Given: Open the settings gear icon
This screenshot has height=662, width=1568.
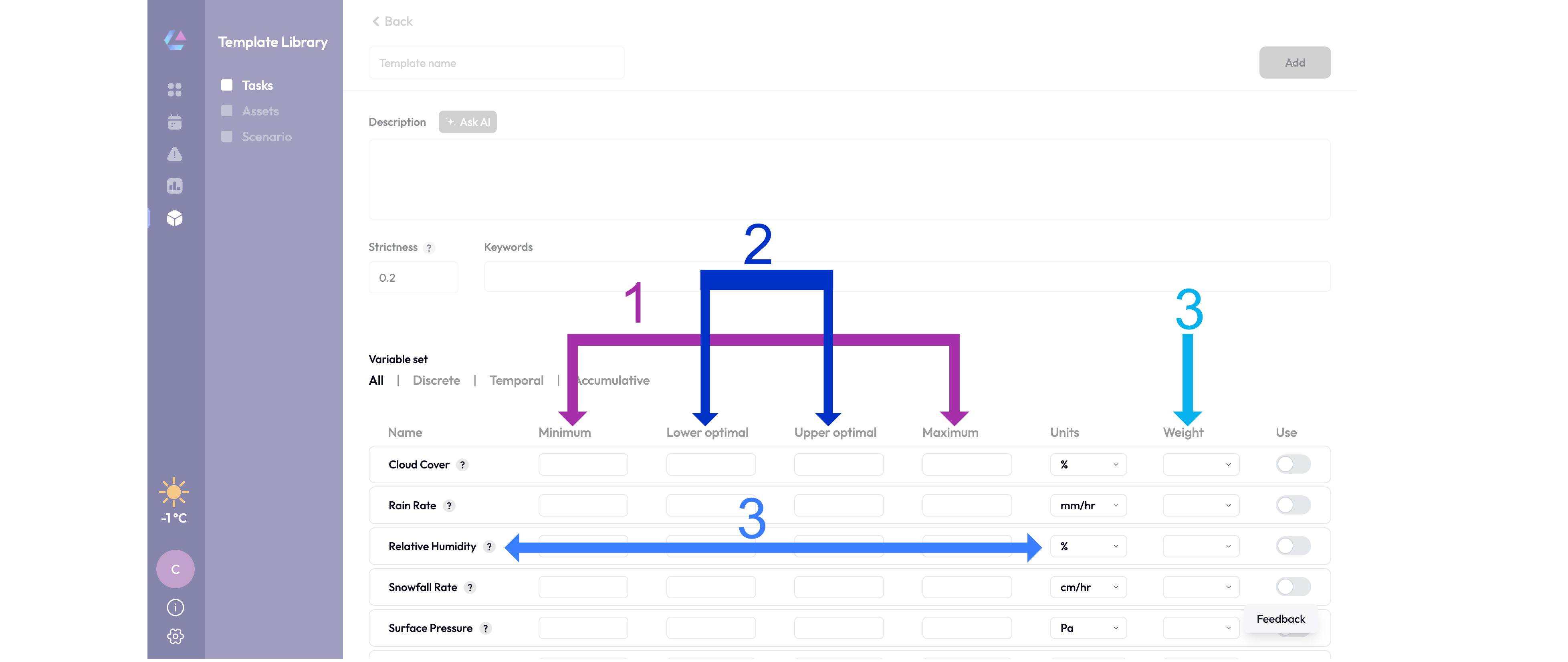Looking at the screenshot, I should (175, 636).
